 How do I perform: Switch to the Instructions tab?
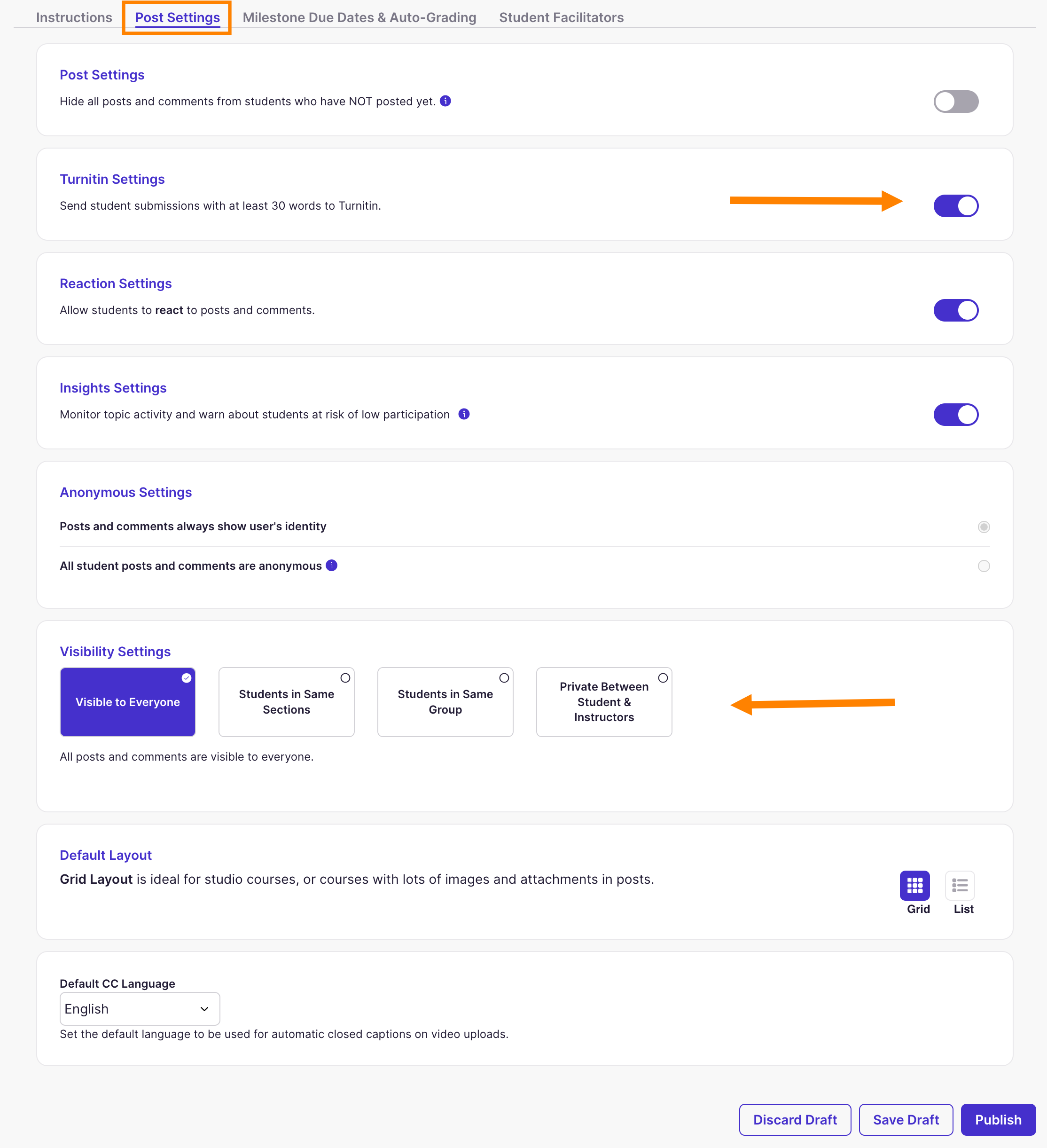coord(74,18)
